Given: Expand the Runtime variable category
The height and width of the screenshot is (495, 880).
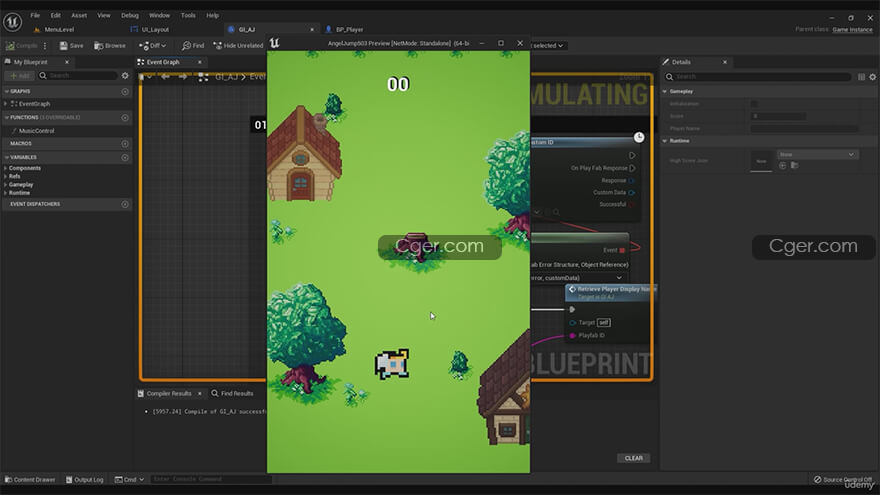Looking at the screenshot, I should point(6,192).
